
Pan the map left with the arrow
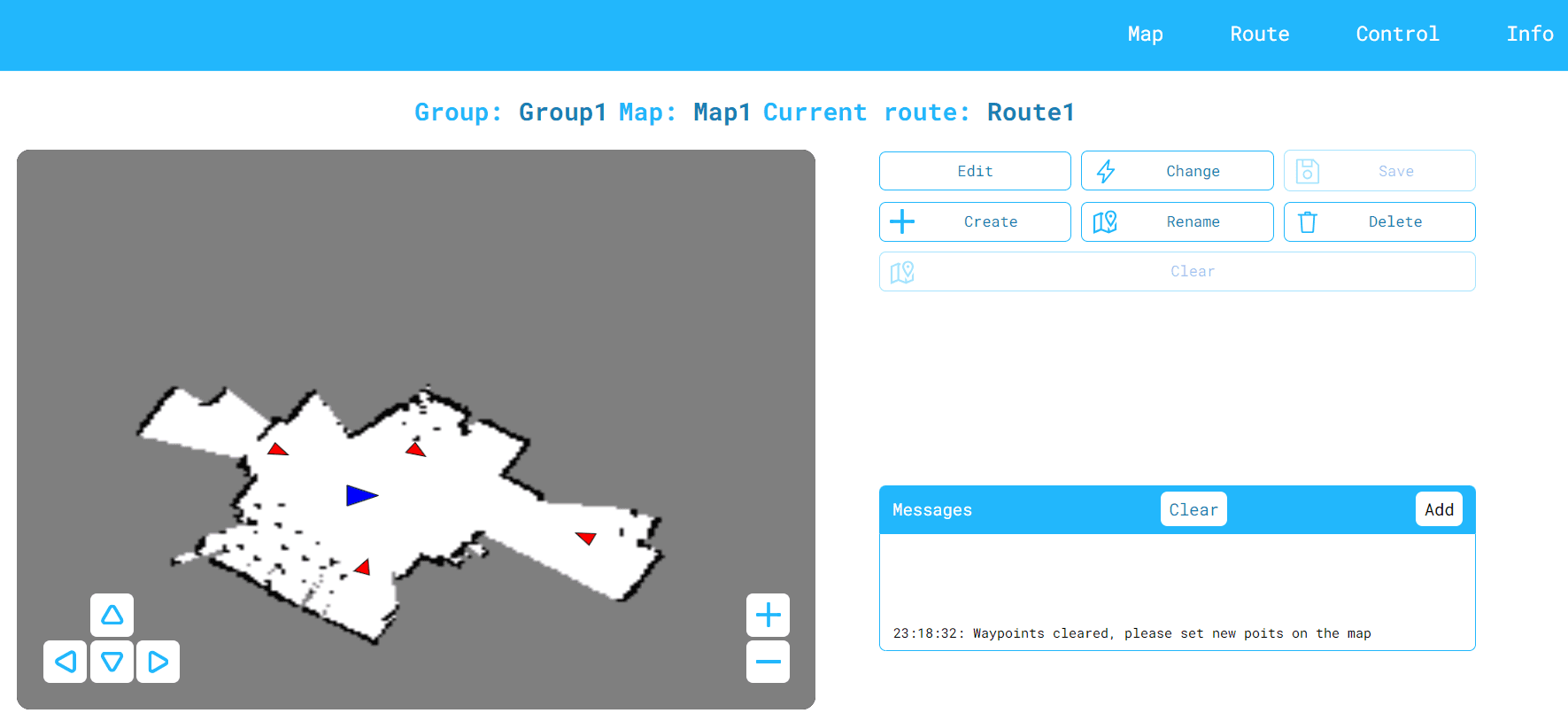pos(65,662)
